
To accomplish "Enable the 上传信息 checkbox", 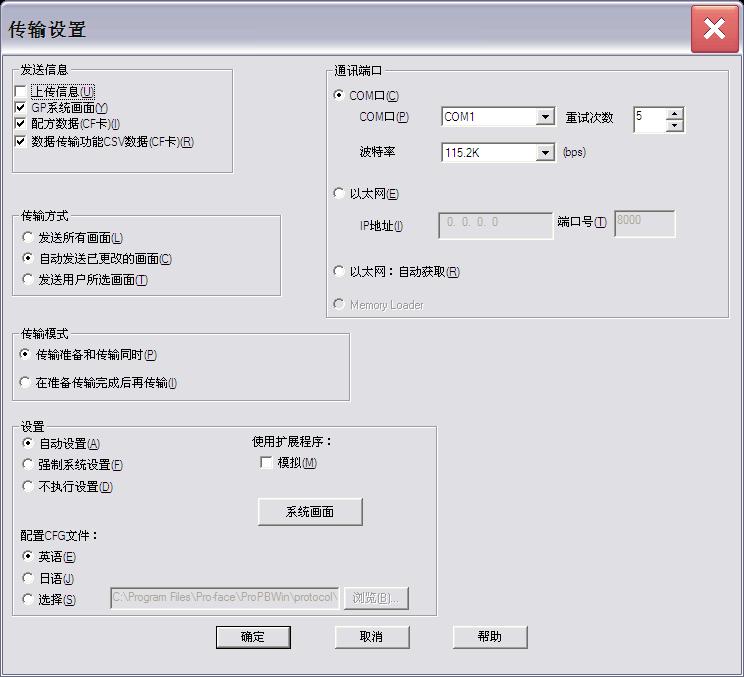I will (21, 92).
